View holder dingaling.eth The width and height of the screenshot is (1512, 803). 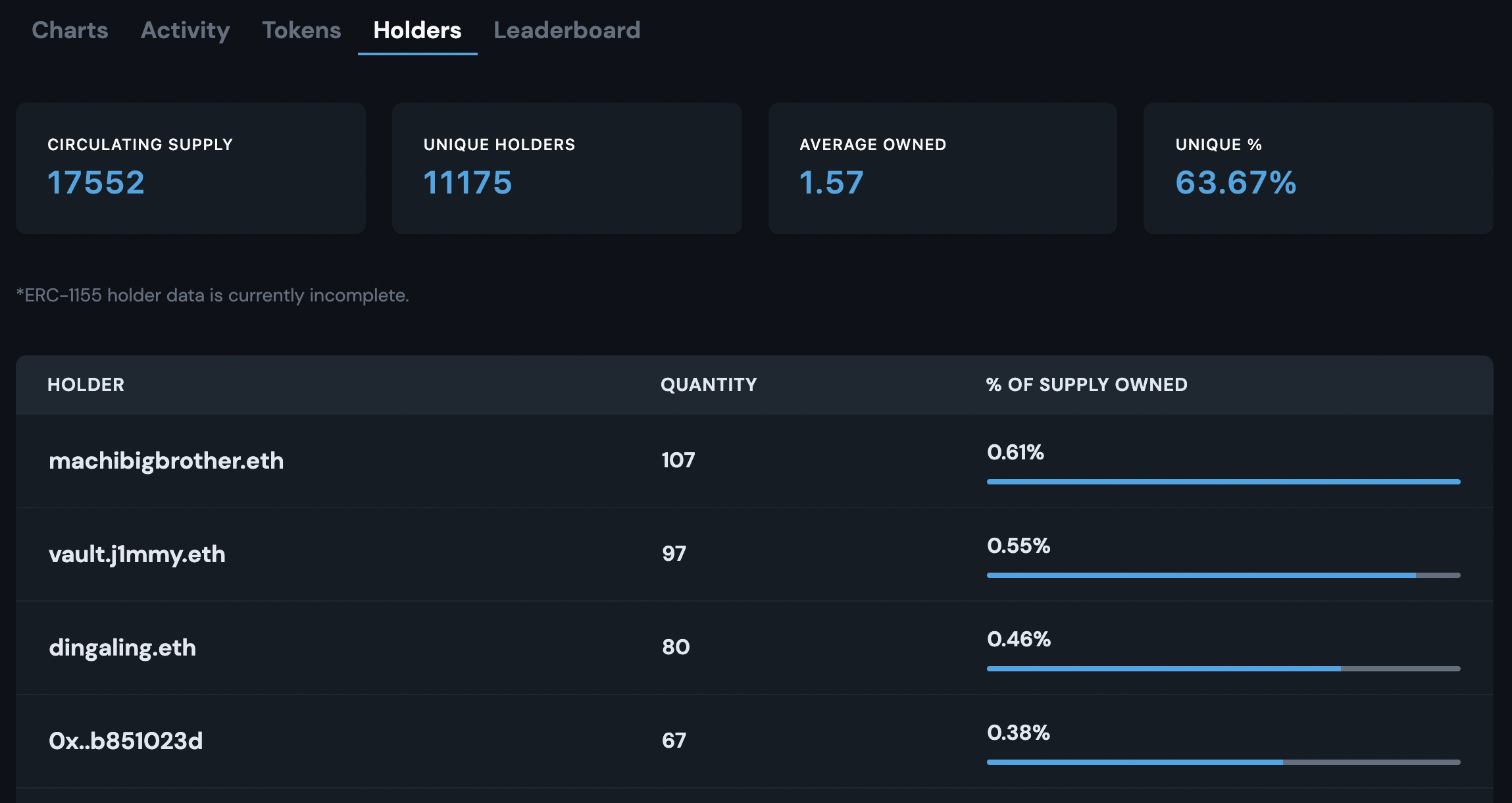[x=122, y=648]
